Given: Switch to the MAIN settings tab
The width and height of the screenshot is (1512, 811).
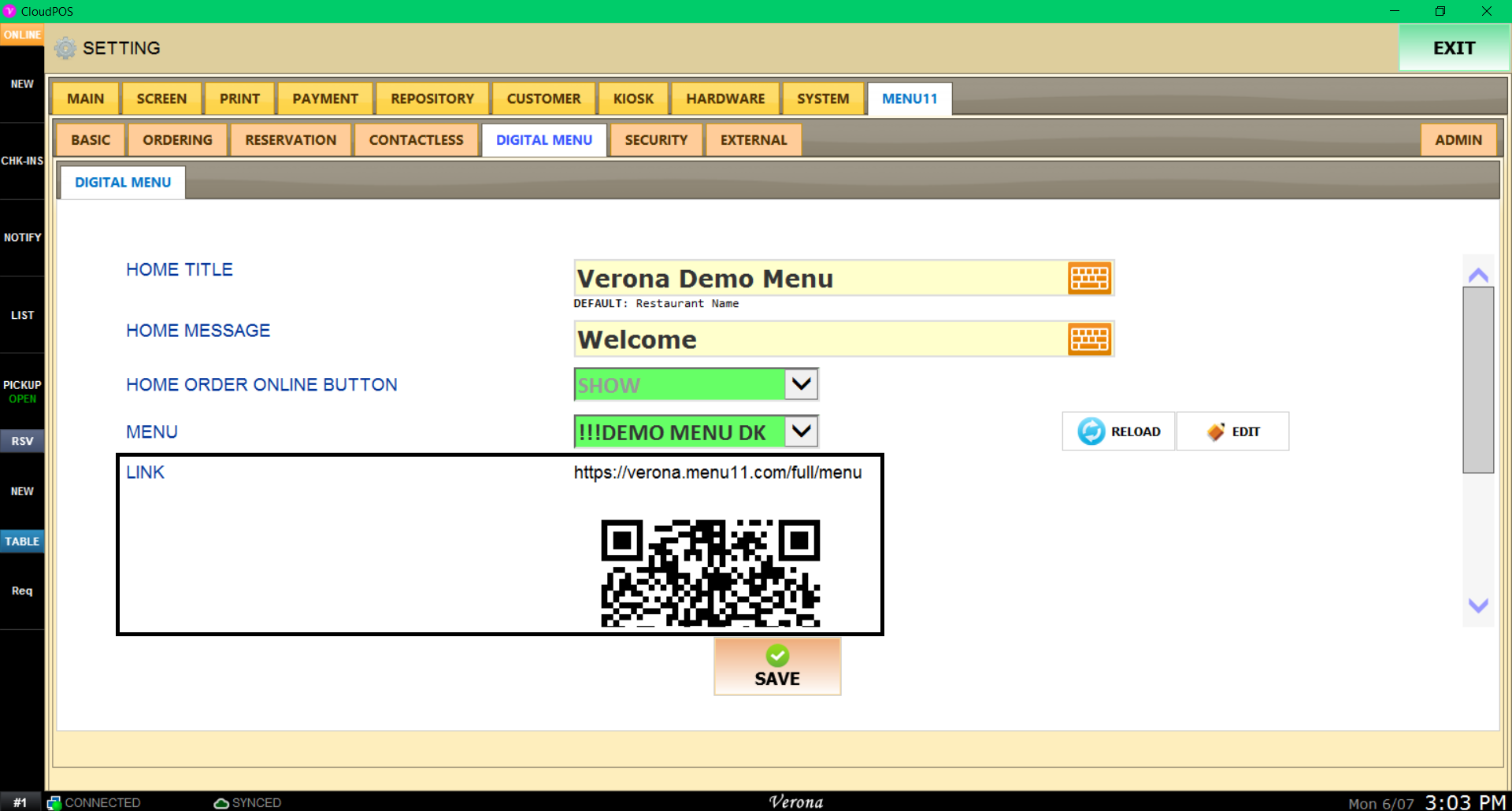Looking at the screenshot, I should (x=85, y=98).
